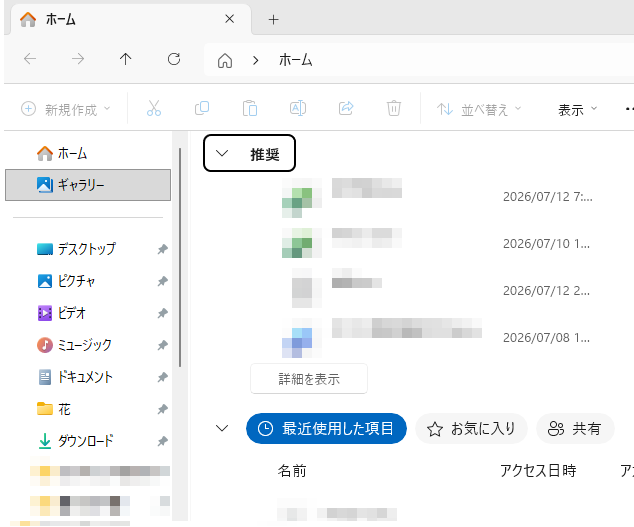Image resolution: width=634 pixels, height=527 pixels.
Task: Expand the address bar chevron after home icon
Action: click(255, 61)
